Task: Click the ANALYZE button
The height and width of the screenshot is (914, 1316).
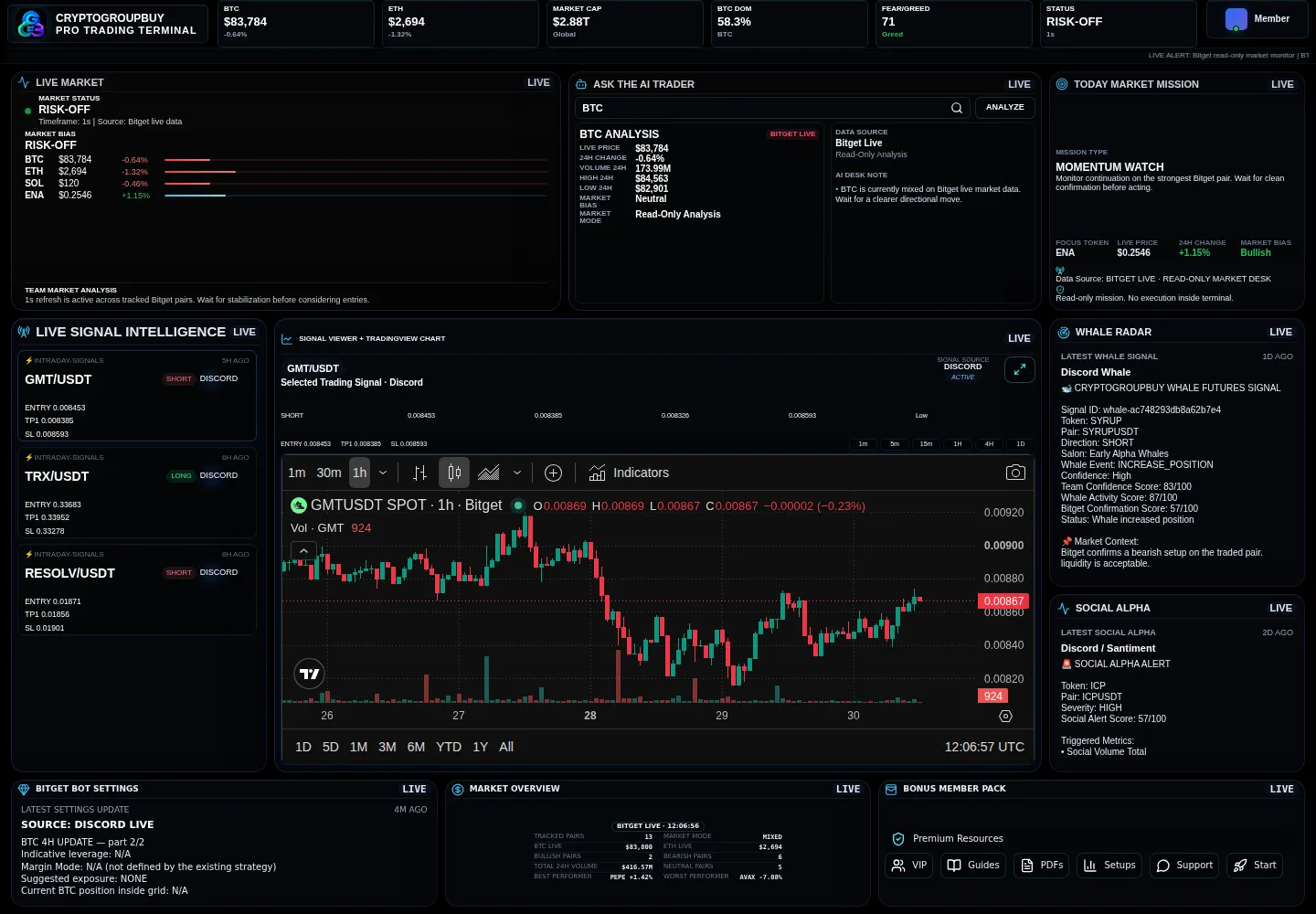Action: click(x=1005, y=108)
